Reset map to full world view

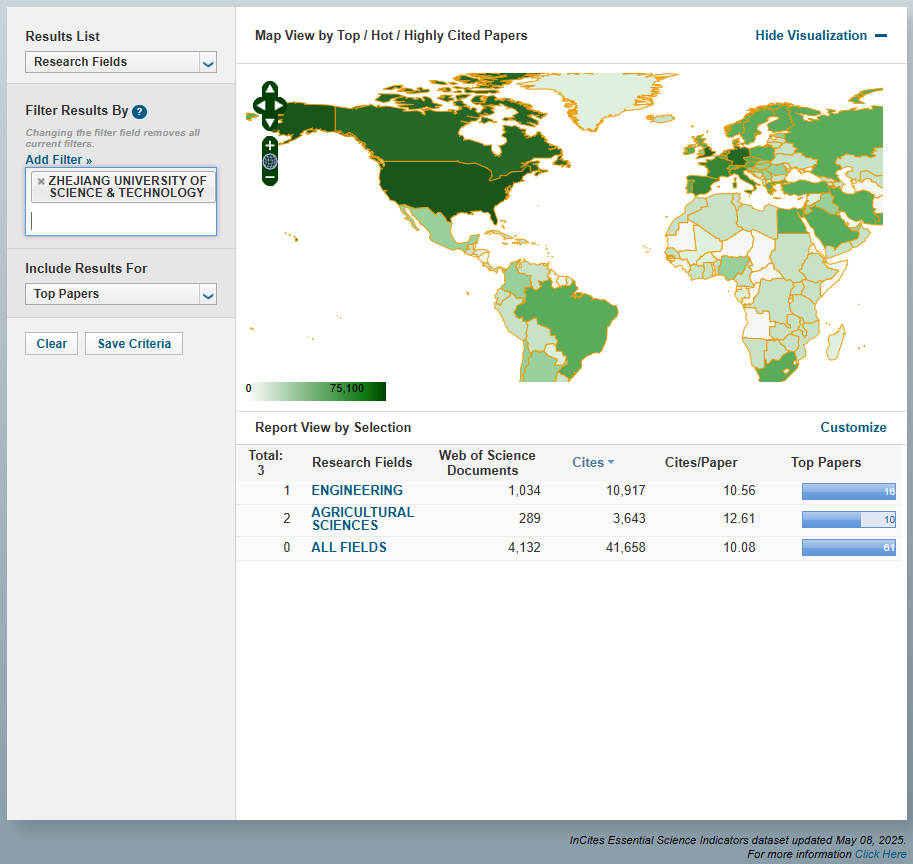click(270, 161)
